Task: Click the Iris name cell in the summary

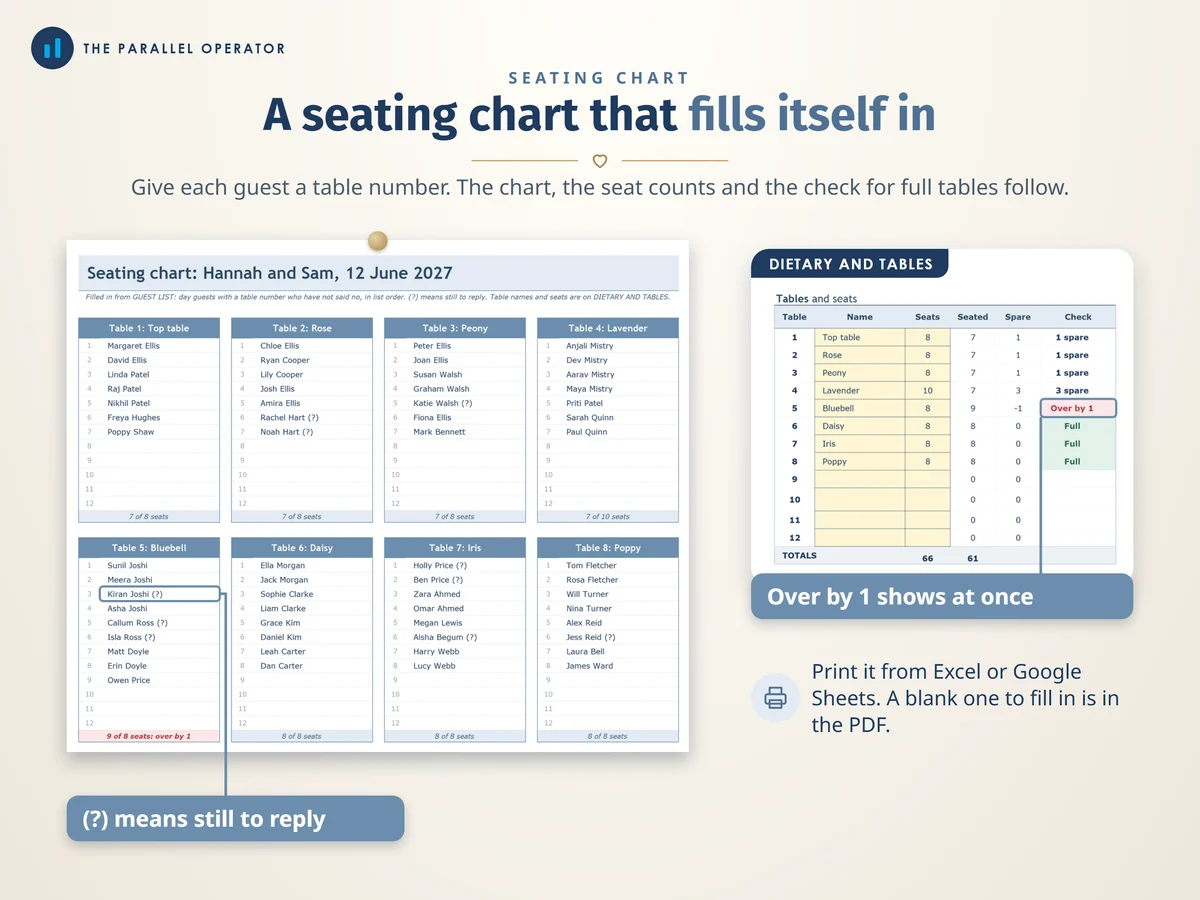Action: point(860,444)
